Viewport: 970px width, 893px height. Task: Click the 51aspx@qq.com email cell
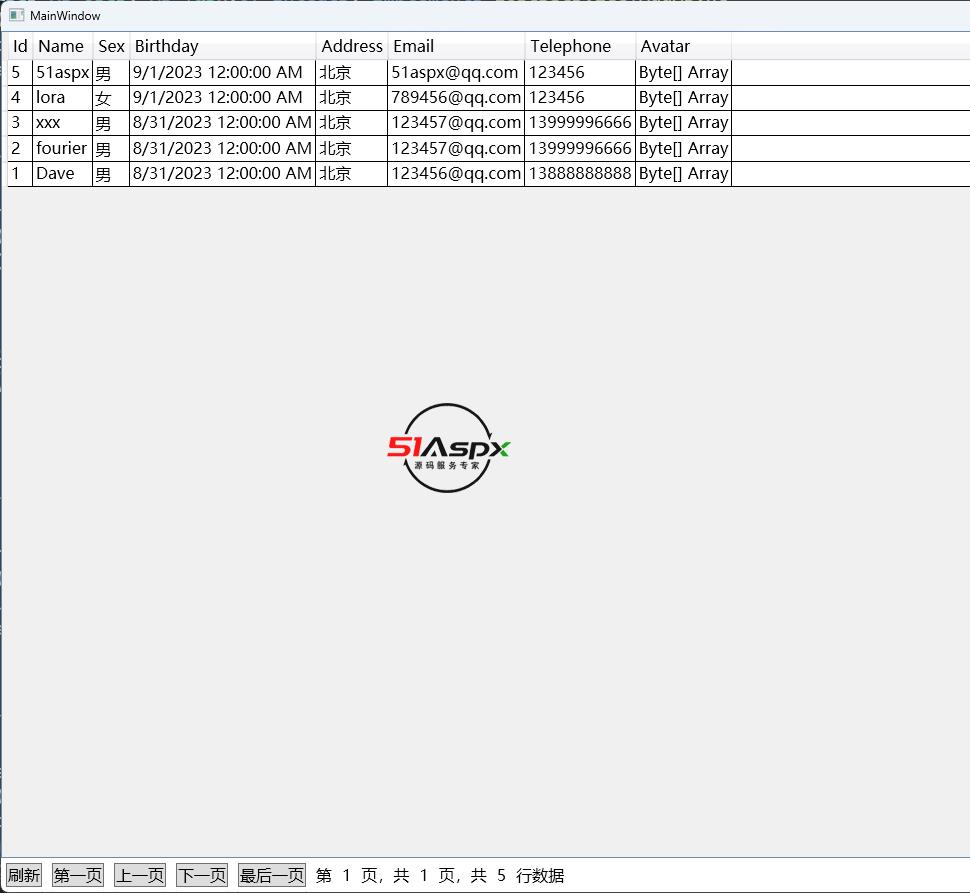tap(455, 72)
